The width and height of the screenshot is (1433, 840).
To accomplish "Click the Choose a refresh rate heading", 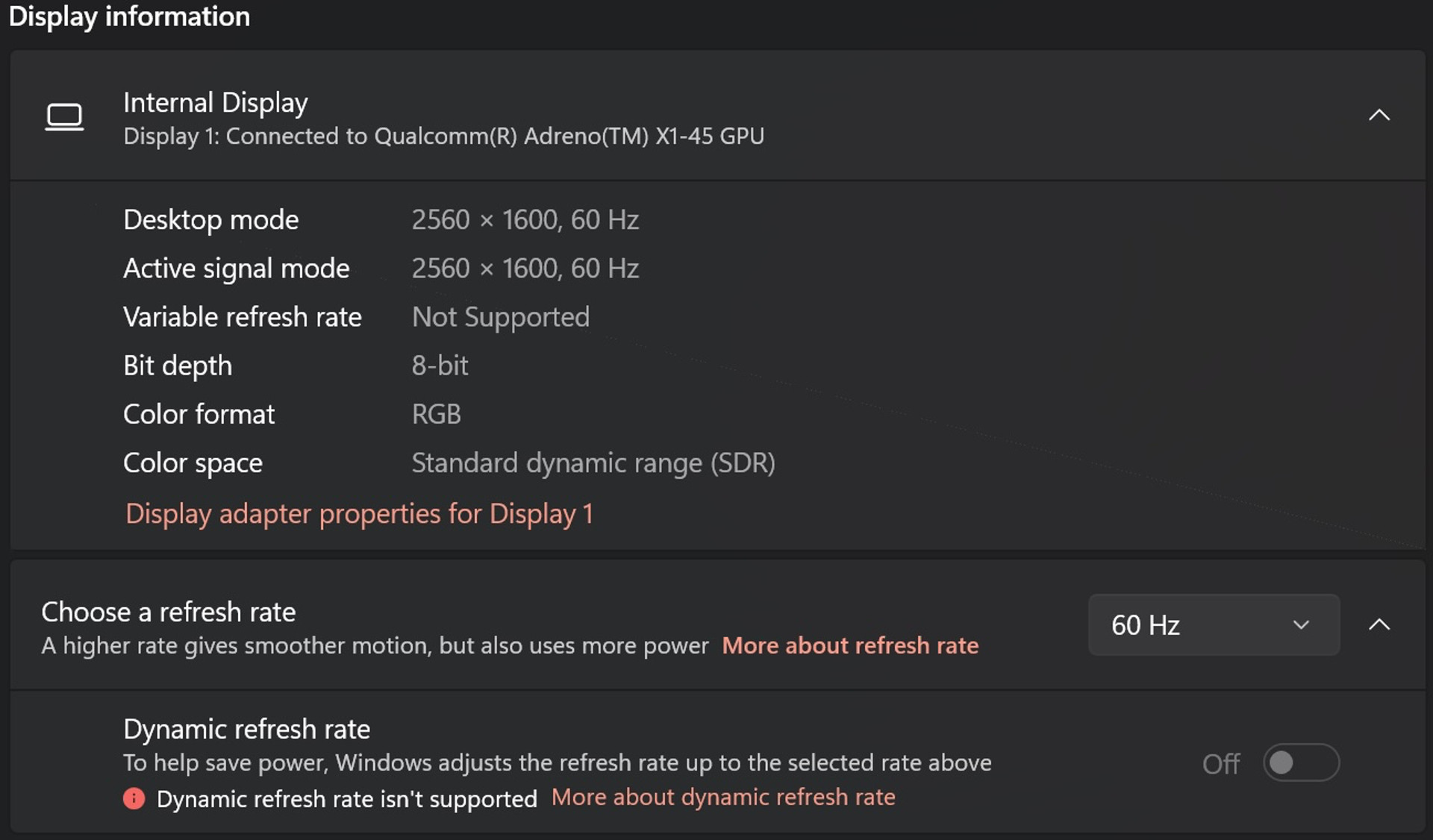I will [x=169, y=612].
